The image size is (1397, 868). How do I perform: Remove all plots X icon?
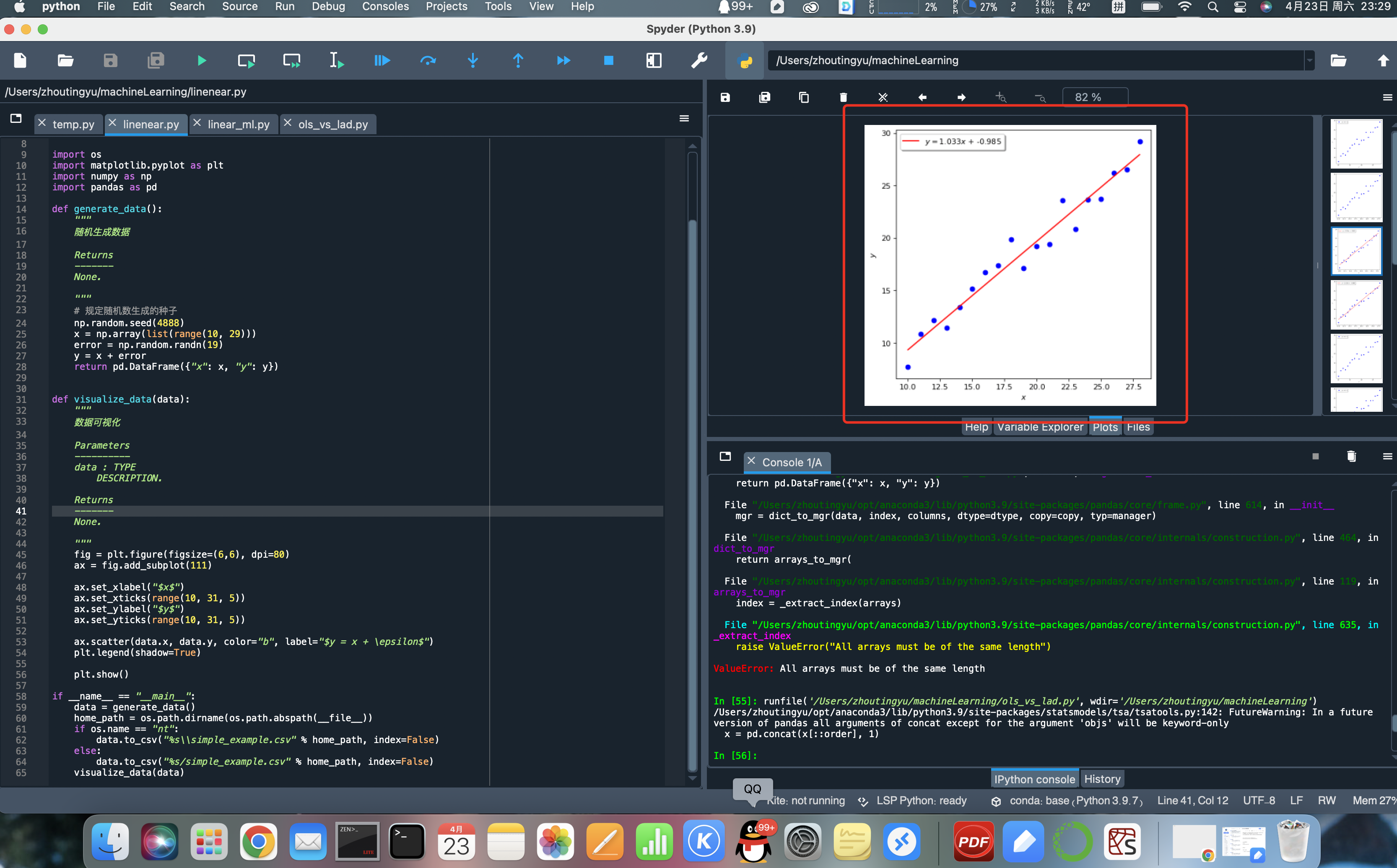pyautogui.click(x=883, y=98)
